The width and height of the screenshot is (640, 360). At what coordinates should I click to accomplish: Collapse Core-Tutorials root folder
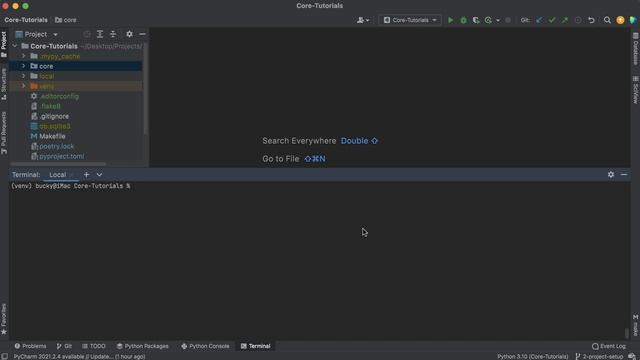click(x=15, y=46)
